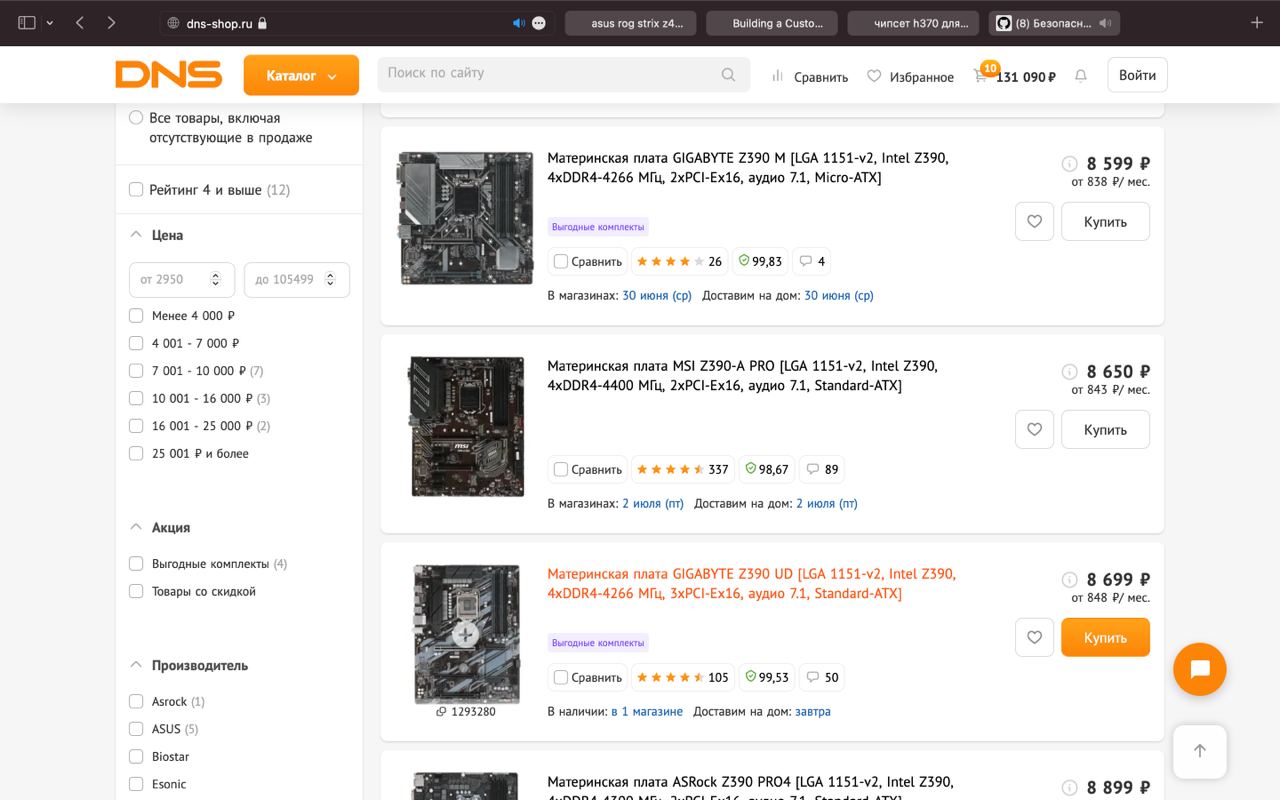Open the GIGABYTE Z390 UD product title
This screenshot has height=800, width=1280.
(x=751, y=584)
